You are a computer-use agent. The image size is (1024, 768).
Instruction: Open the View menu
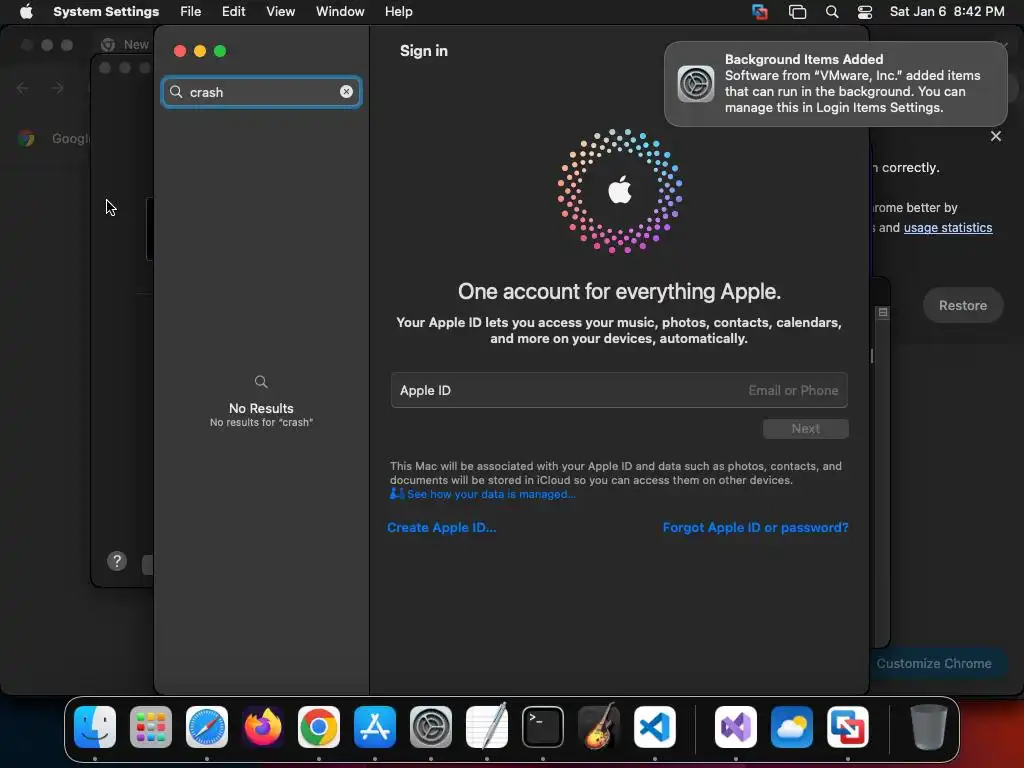[280, 11]
